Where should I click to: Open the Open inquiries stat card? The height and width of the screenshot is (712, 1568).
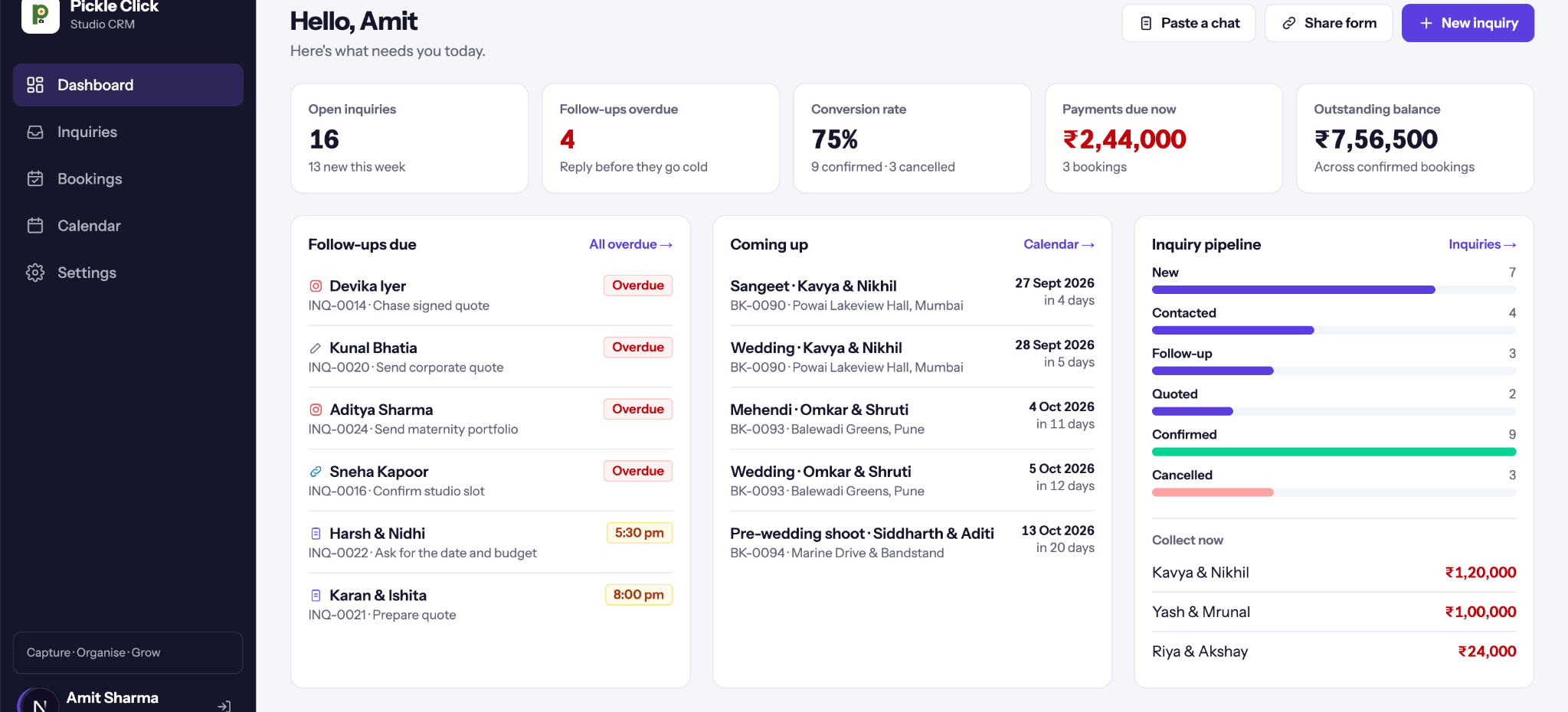point(409,138)
